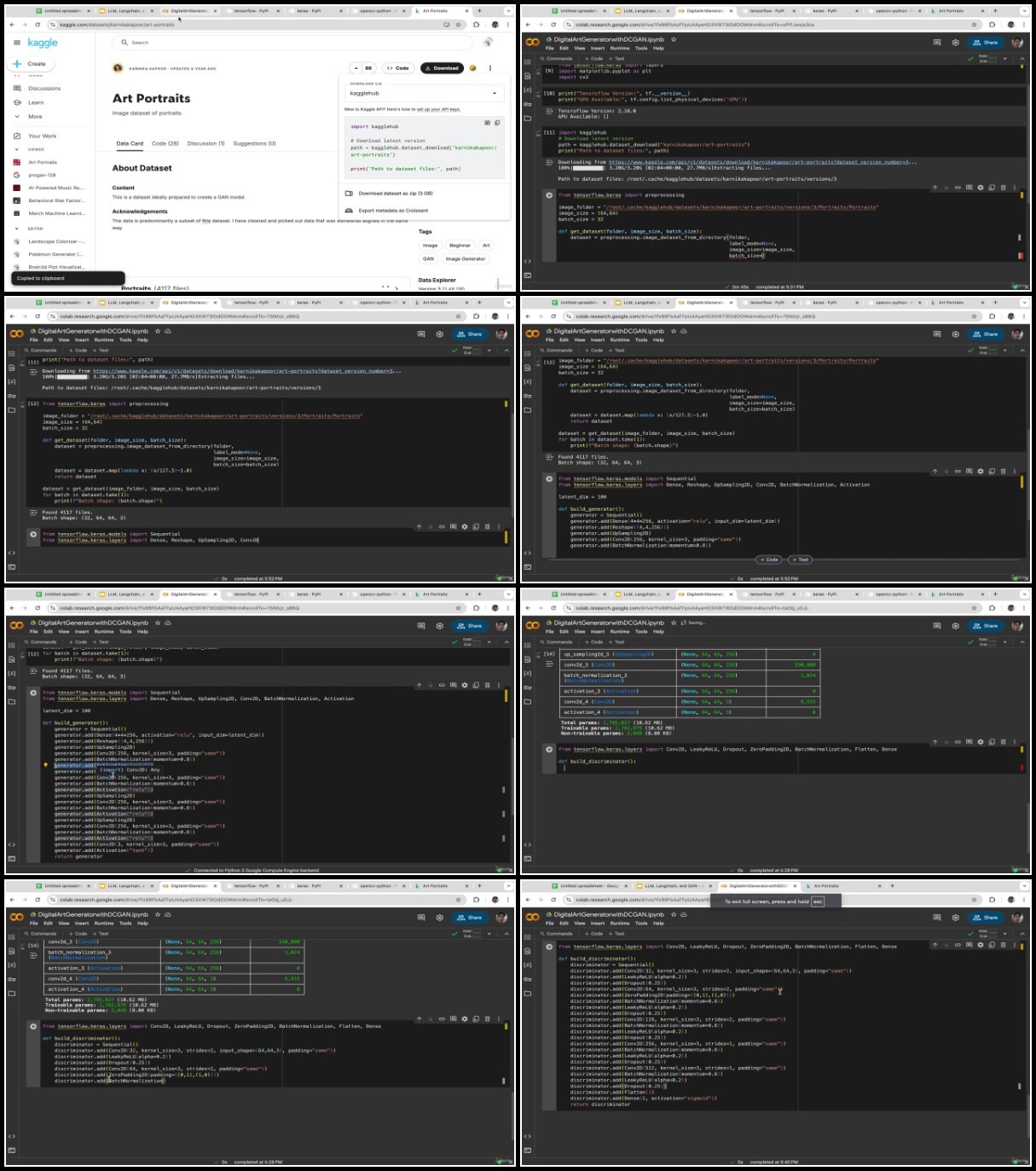Open Learn in Kaggle sidebar
The image size is (1036, 1171).
tap(36, 102)
